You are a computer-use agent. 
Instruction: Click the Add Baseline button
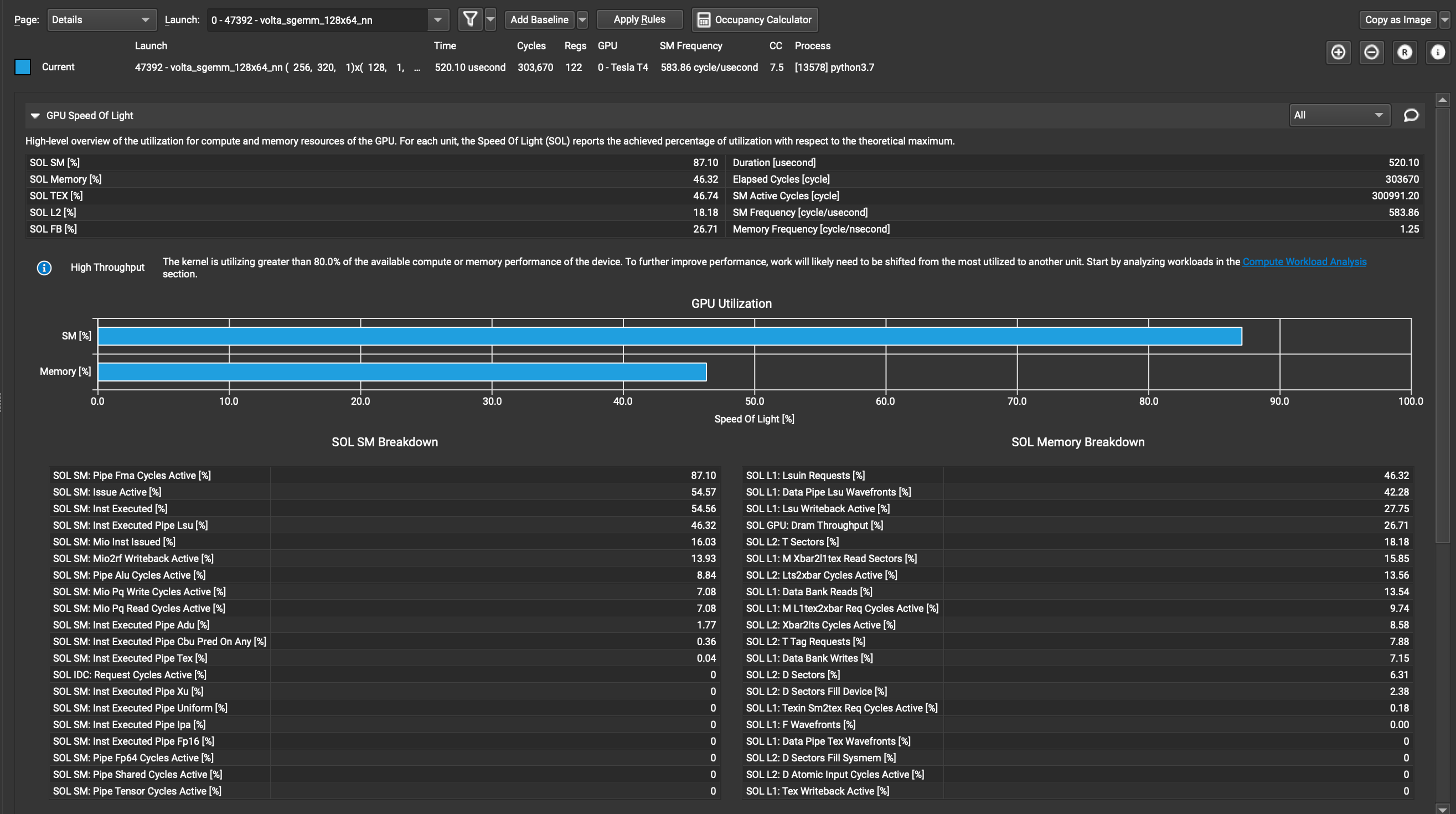(x=539, y=19)
